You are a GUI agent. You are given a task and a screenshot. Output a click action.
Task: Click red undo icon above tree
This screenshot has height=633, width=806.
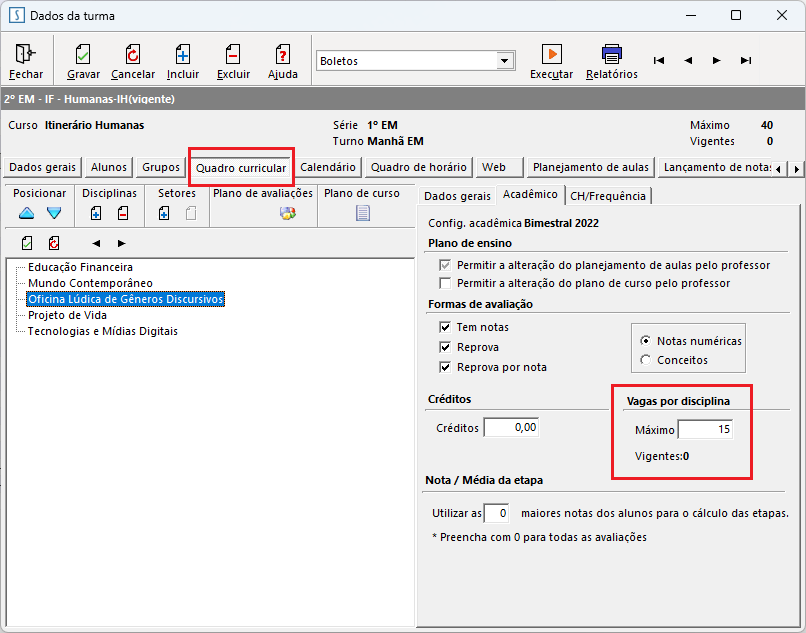(53, 243)
